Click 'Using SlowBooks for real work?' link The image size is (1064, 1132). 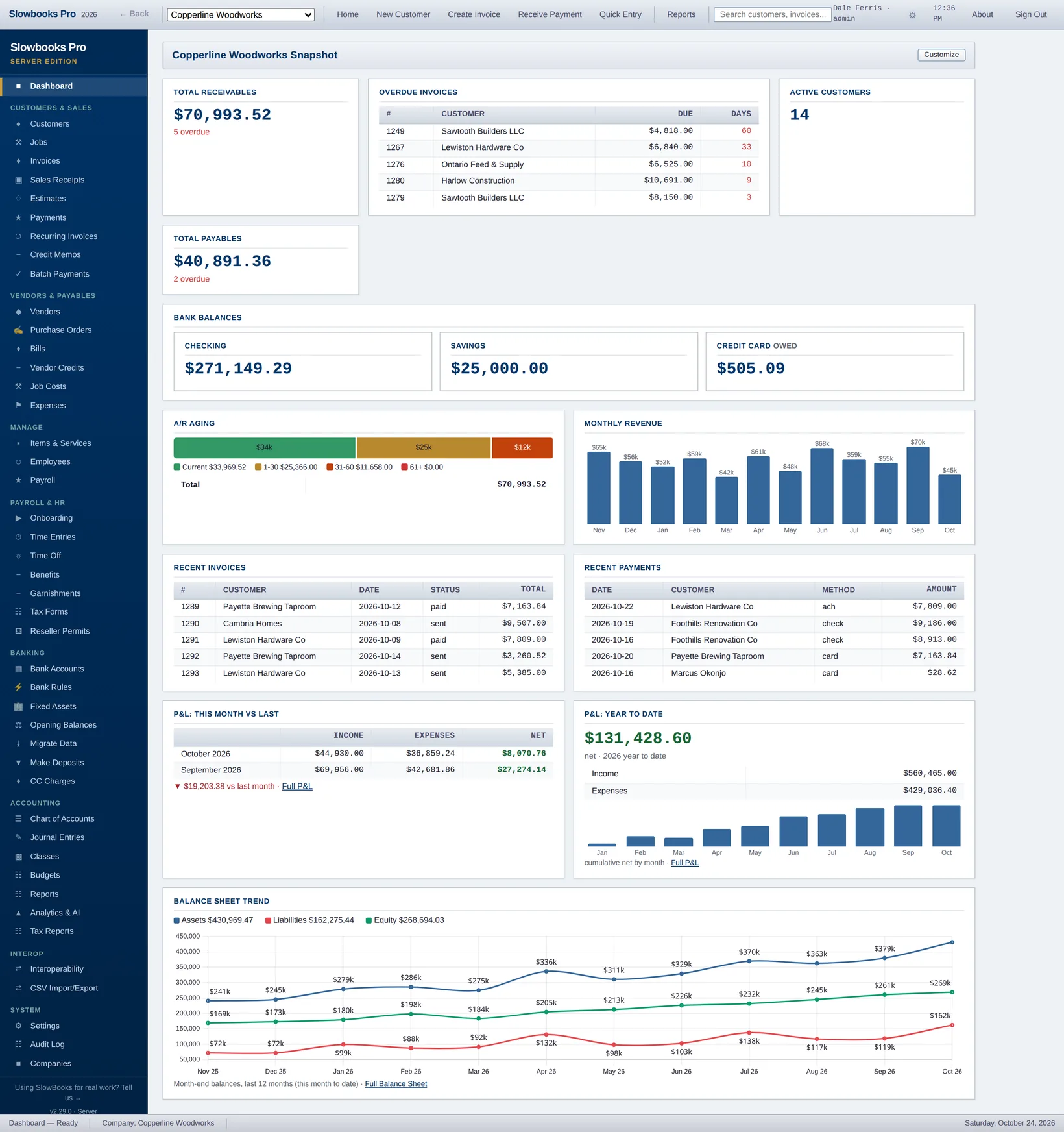pos(73,1092)
